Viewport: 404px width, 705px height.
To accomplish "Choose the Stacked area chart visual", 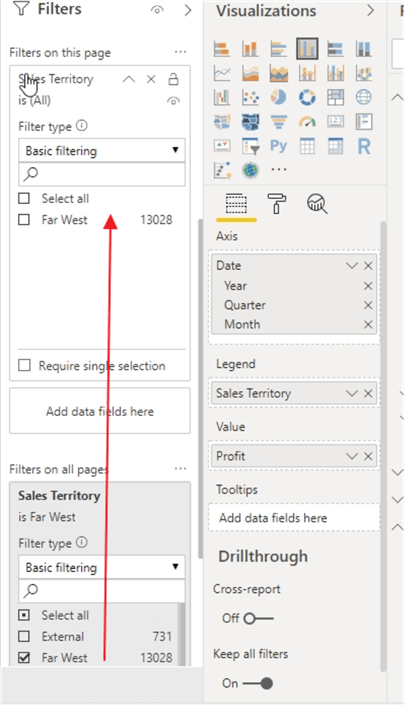I will 279,73.
